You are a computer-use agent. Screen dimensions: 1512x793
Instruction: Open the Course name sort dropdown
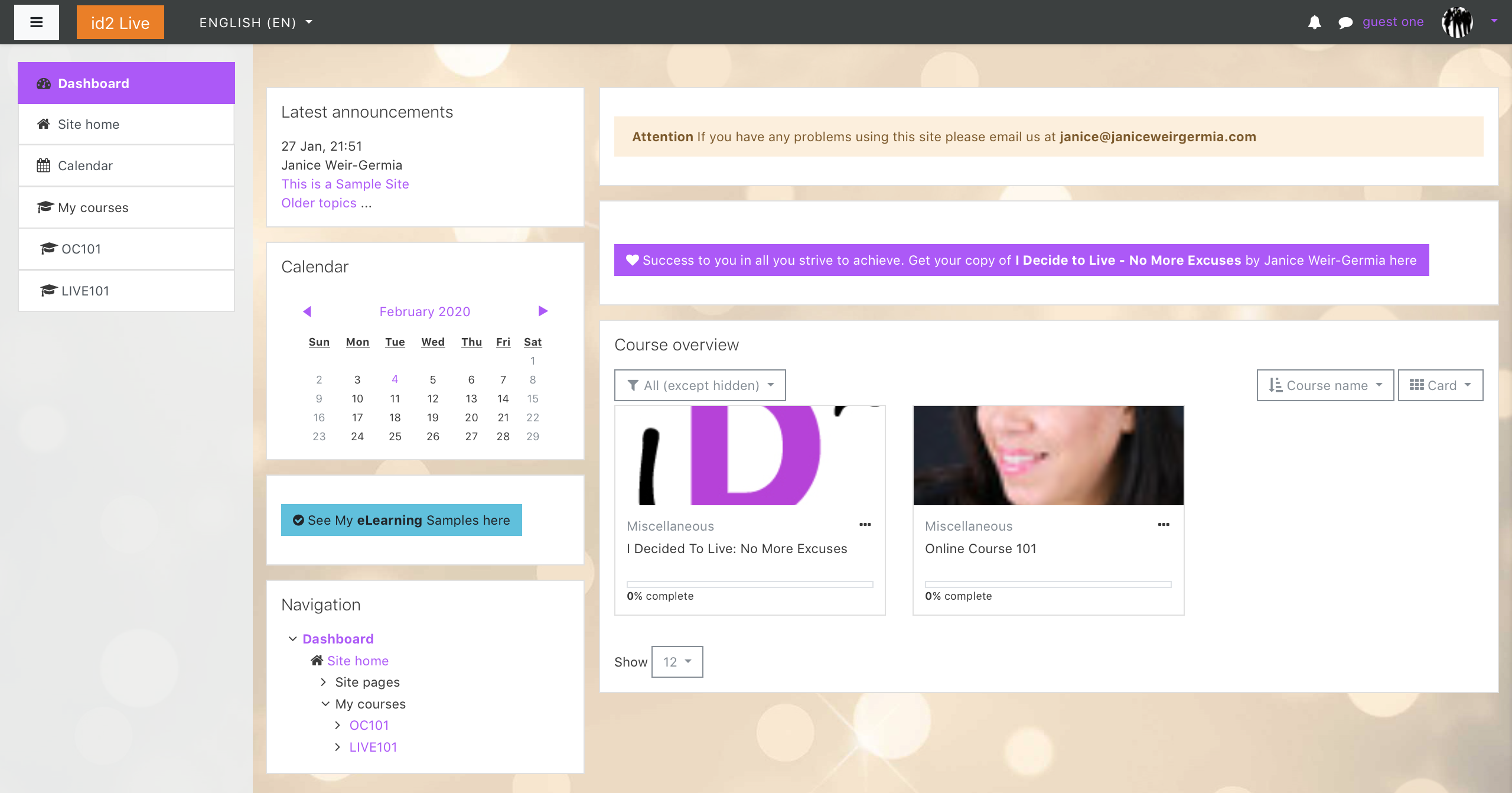pyautogui.click(x=1325, y=385)
